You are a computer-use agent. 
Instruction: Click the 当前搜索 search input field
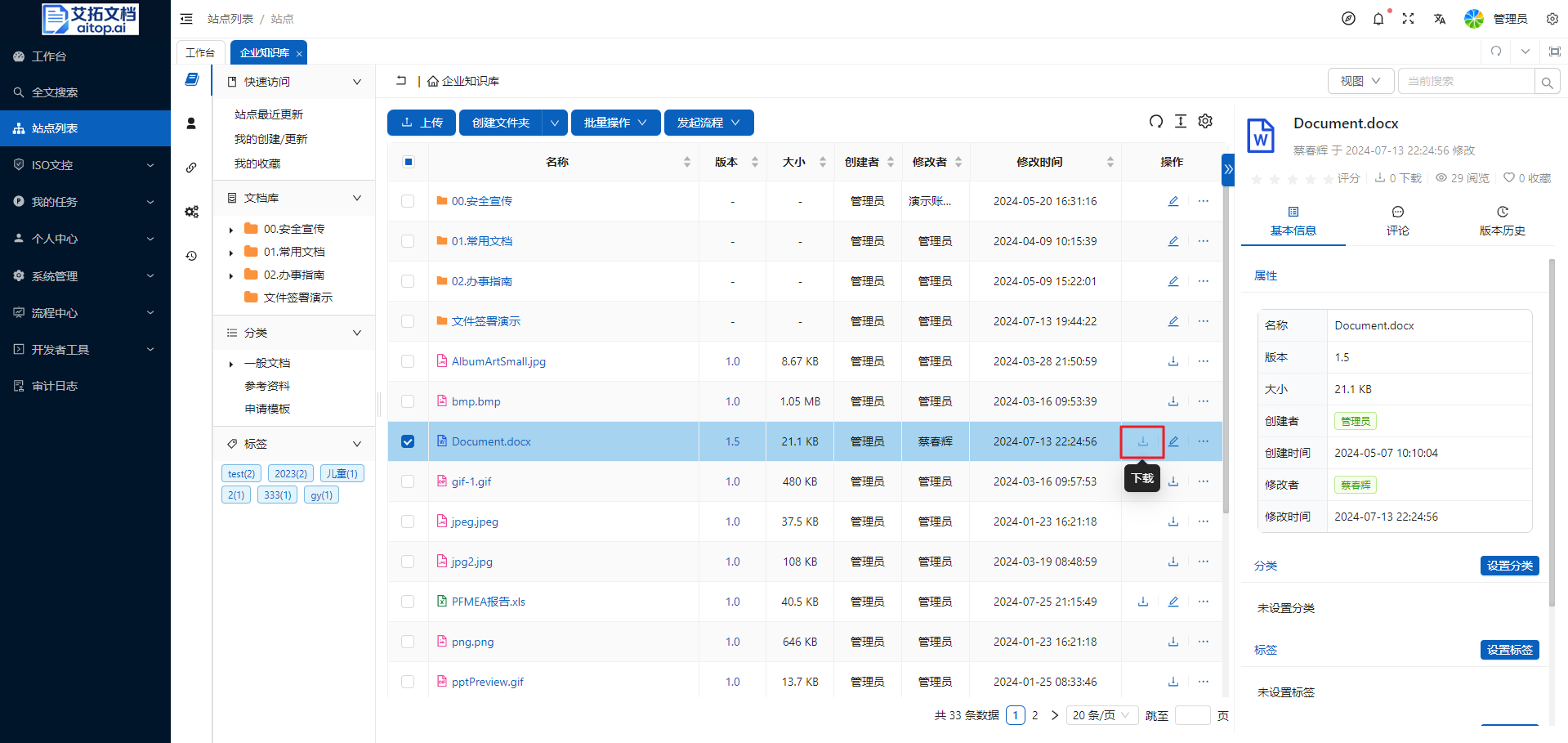click(x=1465, y=81)
